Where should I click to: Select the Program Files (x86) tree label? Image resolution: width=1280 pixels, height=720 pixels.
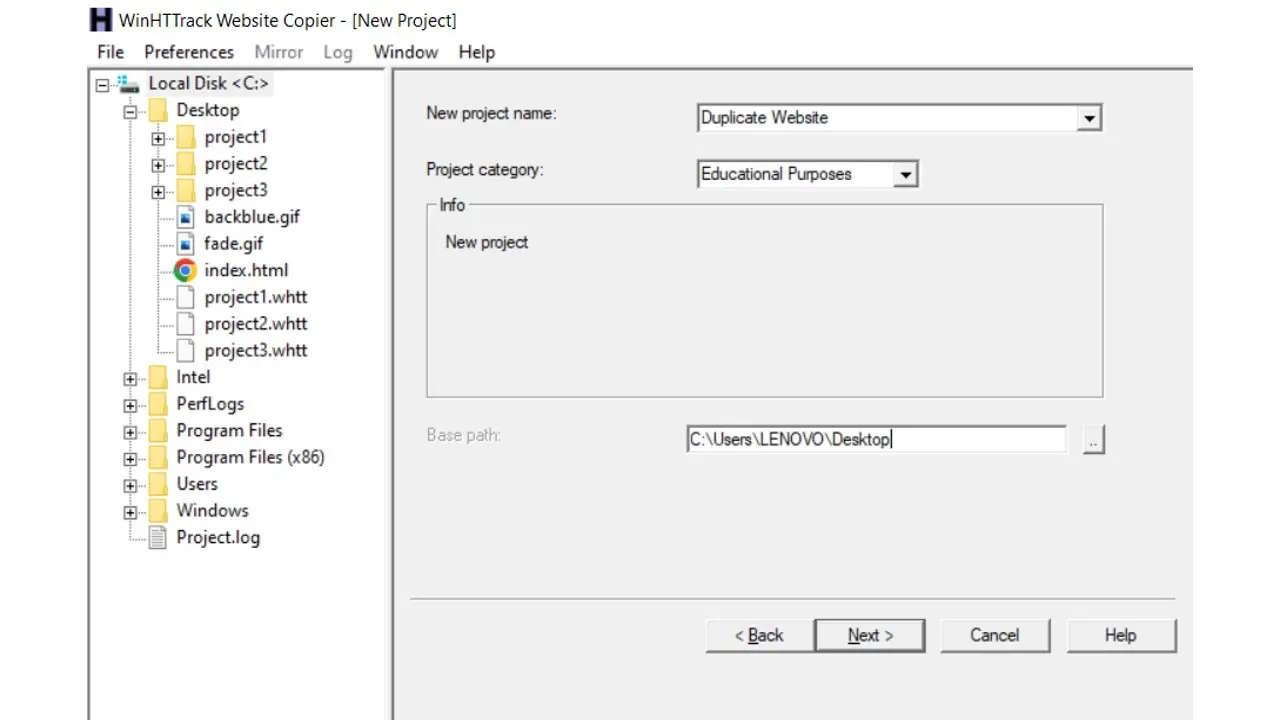(x=250, y=457)
